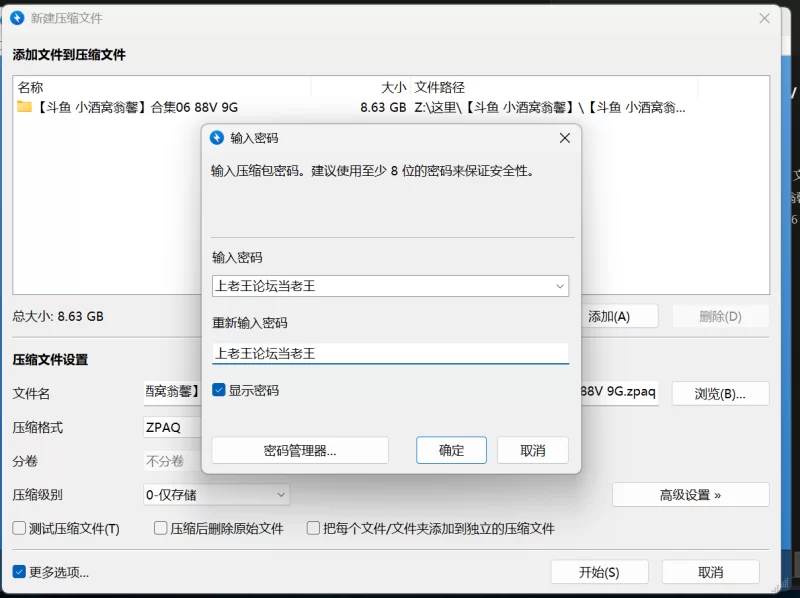Click the Z:\这里 file path cell
Image resolution: width=800 pixels, height=598 pixels.
pos(549,107)
